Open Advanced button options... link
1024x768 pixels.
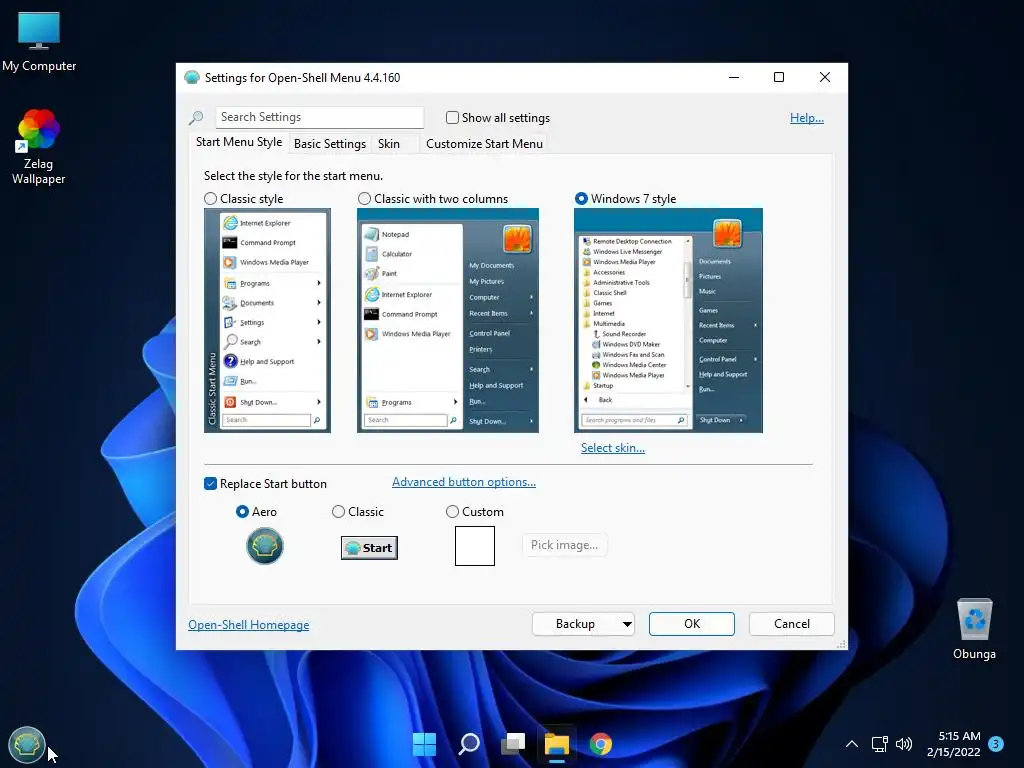point(464,482)
